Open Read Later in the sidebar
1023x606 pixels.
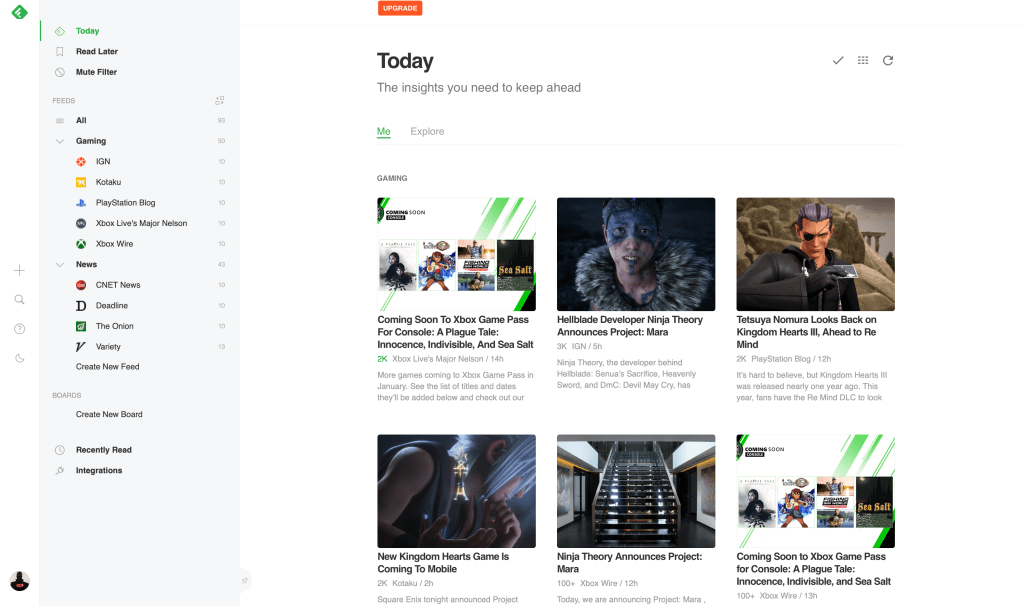(97, 52)
